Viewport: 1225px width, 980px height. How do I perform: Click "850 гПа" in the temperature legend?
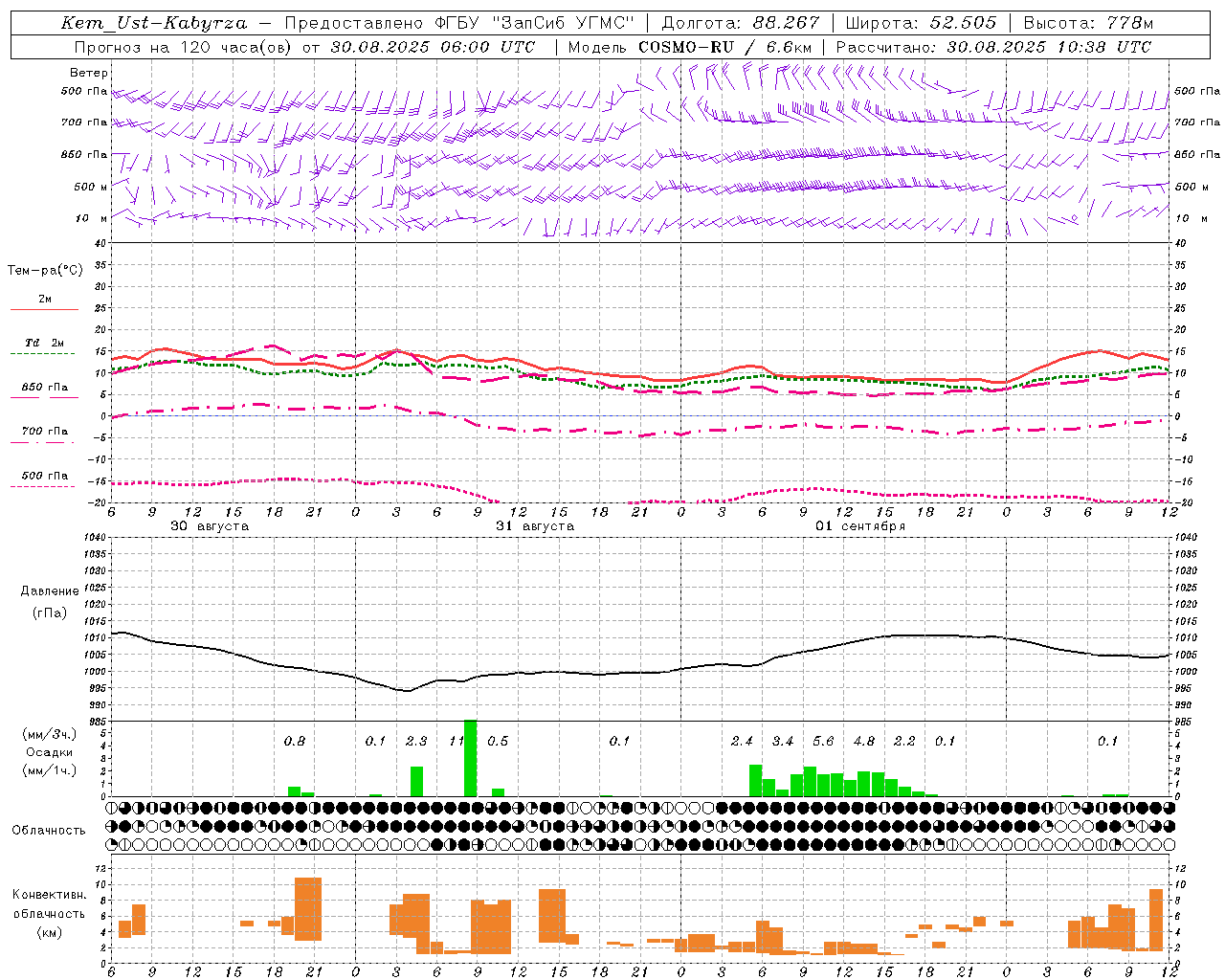pos(45,388)
